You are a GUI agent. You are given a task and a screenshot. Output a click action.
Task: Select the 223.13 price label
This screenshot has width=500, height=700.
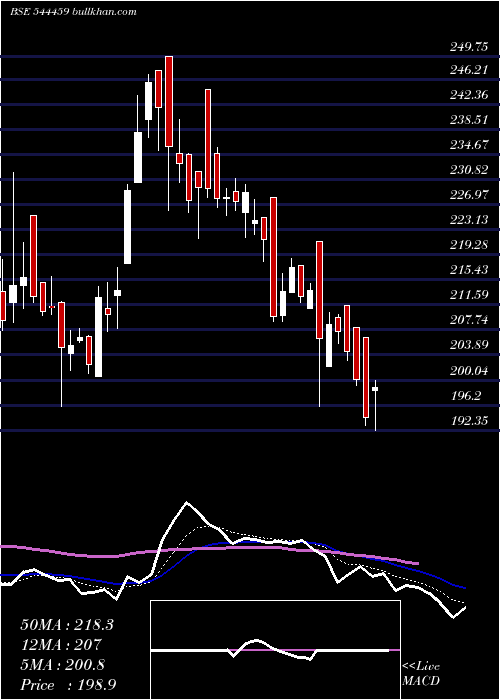(469, 220)
